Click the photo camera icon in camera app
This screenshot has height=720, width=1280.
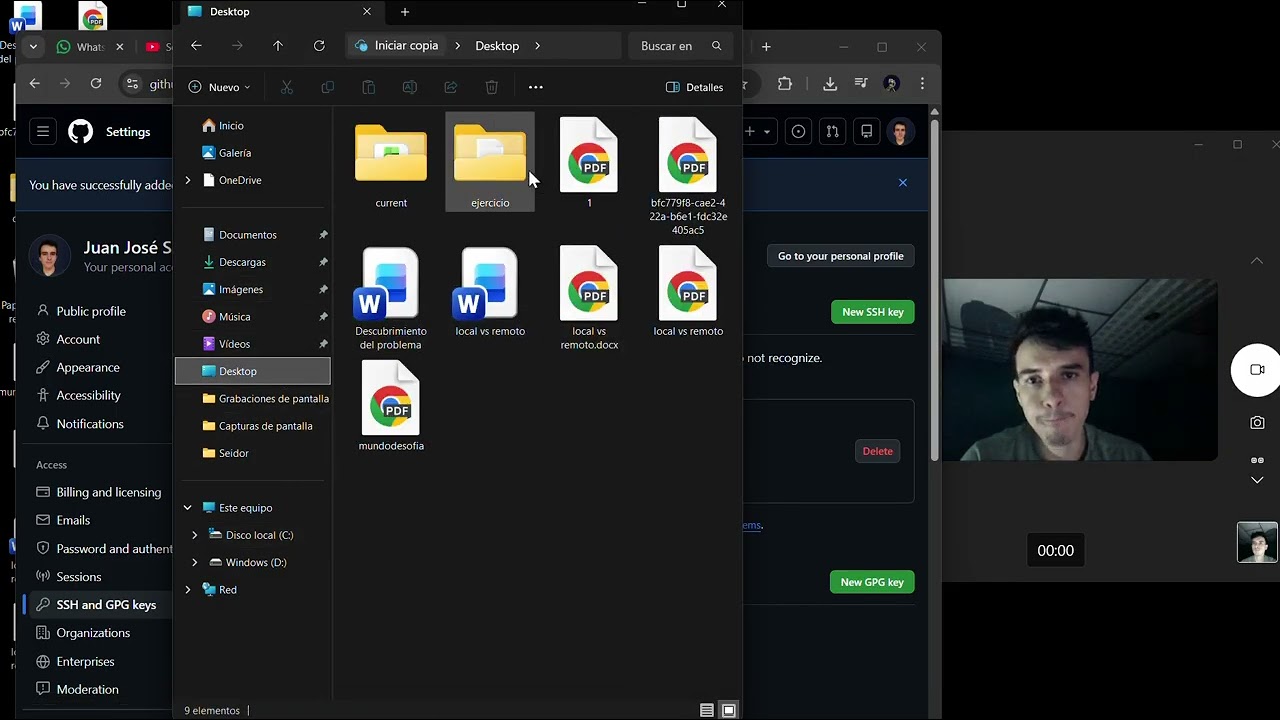coord(1257,423)
